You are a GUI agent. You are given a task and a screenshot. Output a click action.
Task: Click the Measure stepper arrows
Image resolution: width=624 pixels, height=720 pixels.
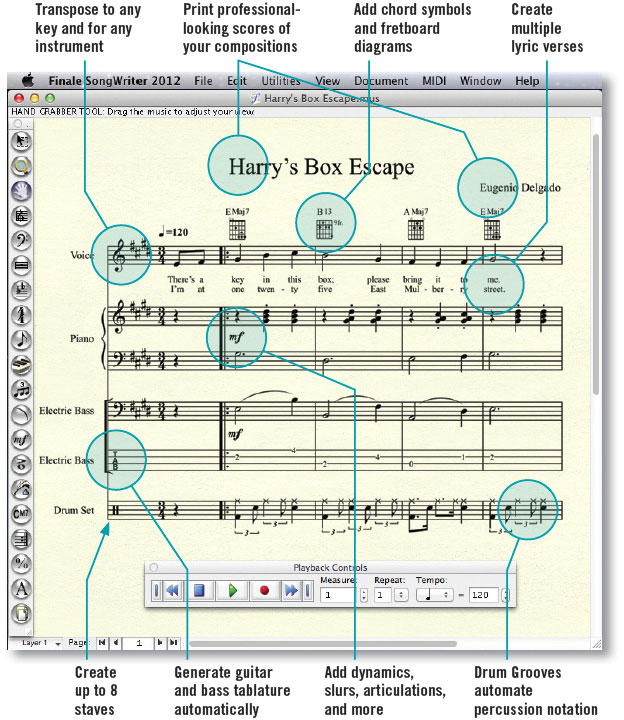[x=364, y=595]
